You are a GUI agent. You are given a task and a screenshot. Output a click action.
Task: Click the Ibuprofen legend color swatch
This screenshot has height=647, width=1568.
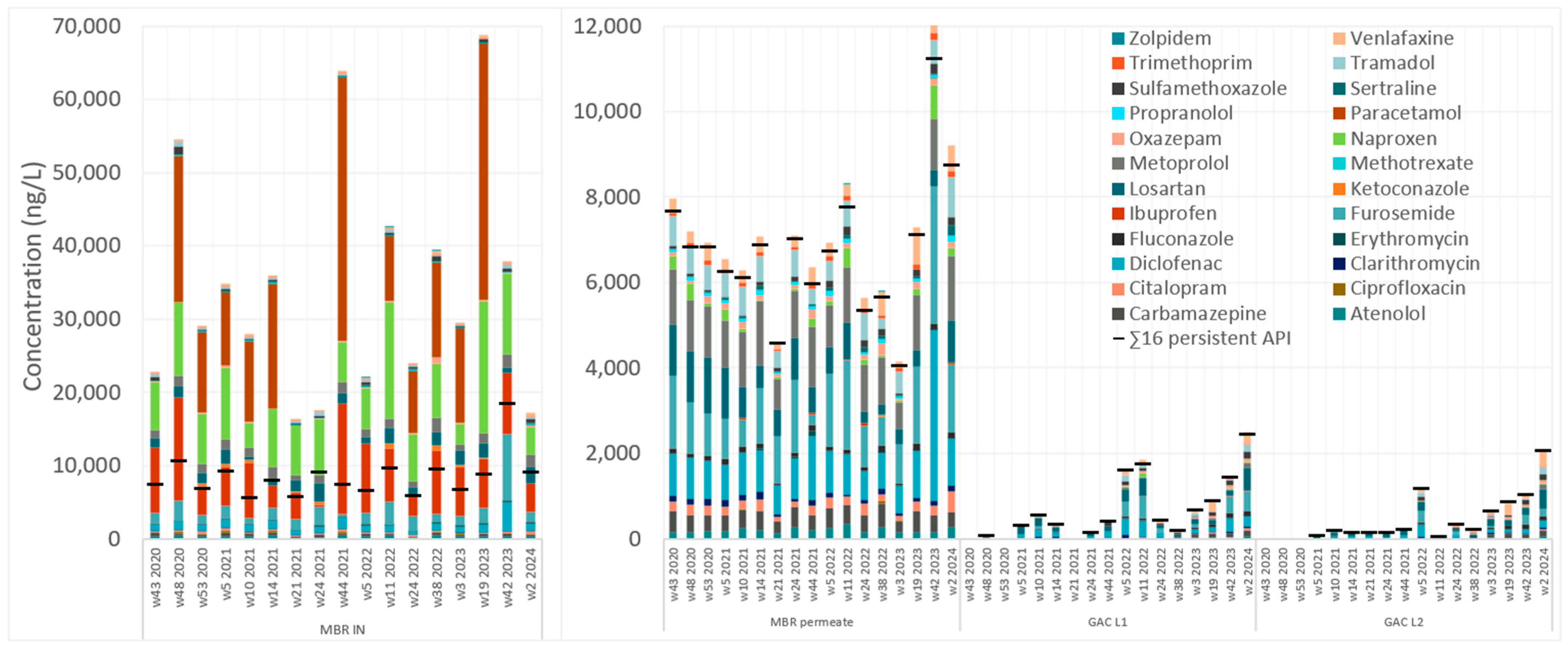1118,213
